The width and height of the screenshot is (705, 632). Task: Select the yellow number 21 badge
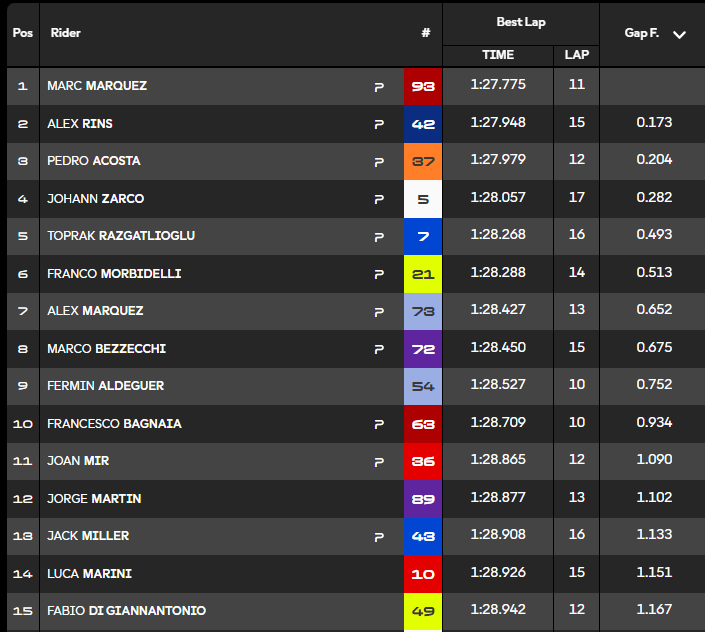pyautogui.click(x=423, y=274)
